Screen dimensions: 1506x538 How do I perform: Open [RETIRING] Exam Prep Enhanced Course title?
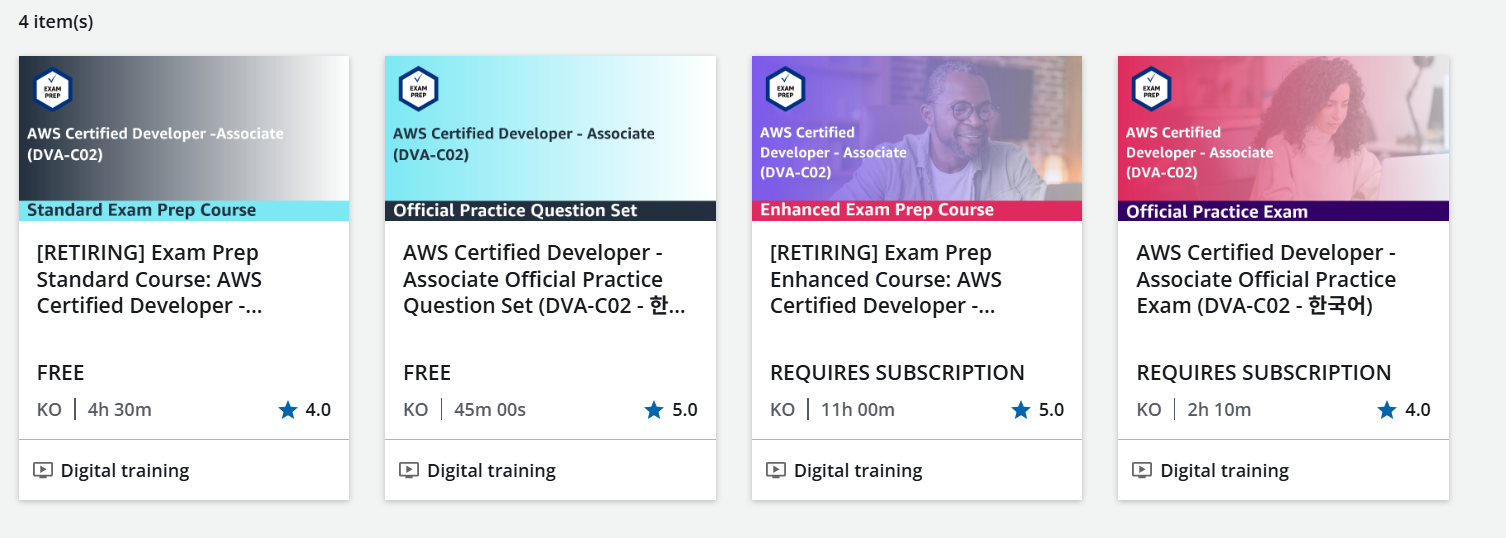click(885, 279)
